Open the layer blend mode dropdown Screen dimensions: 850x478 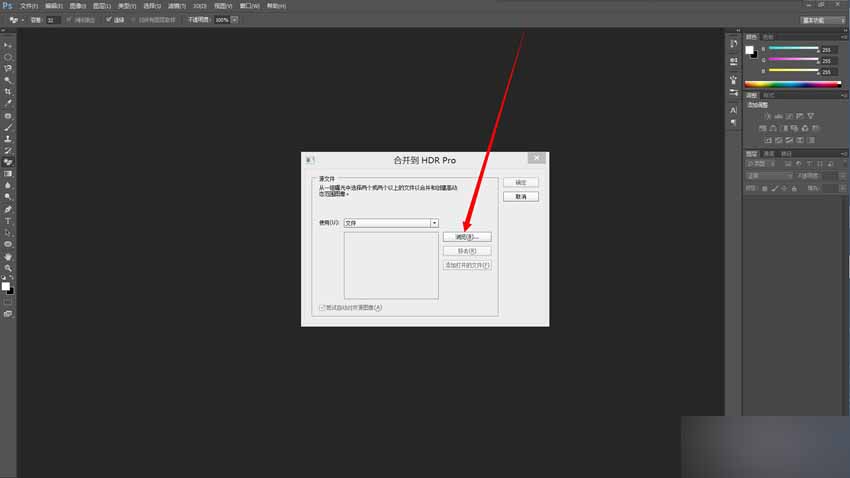(769, 176)
